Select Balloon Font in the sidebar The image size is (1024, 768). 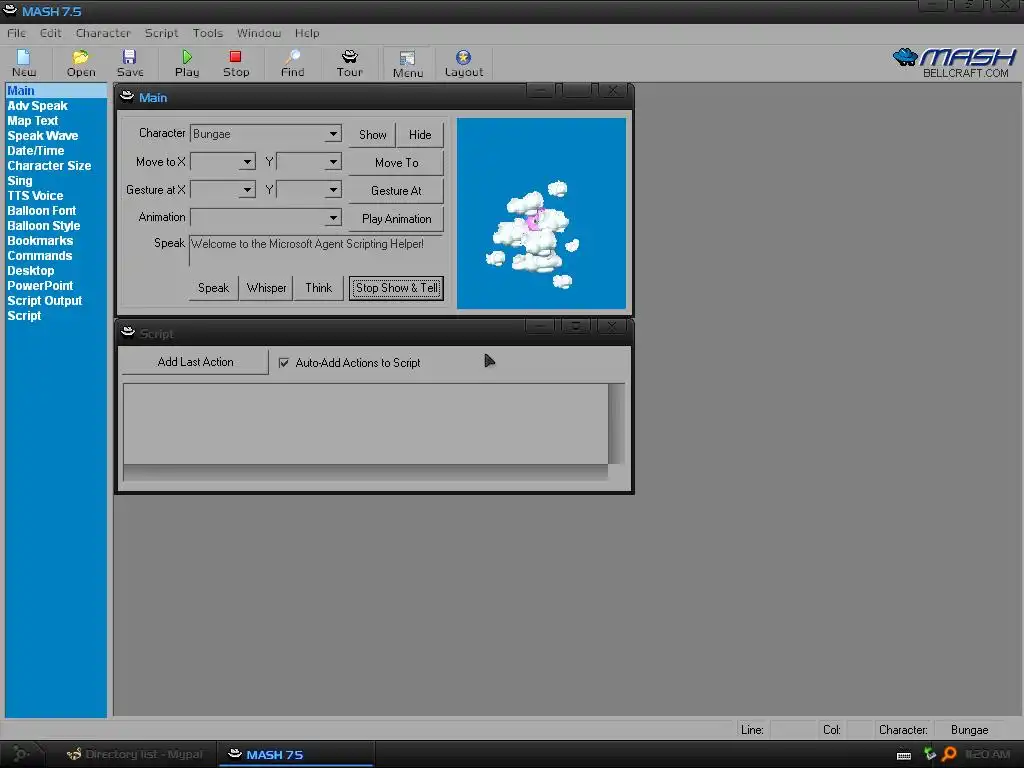pyautogui.click(x=42, y=211)
